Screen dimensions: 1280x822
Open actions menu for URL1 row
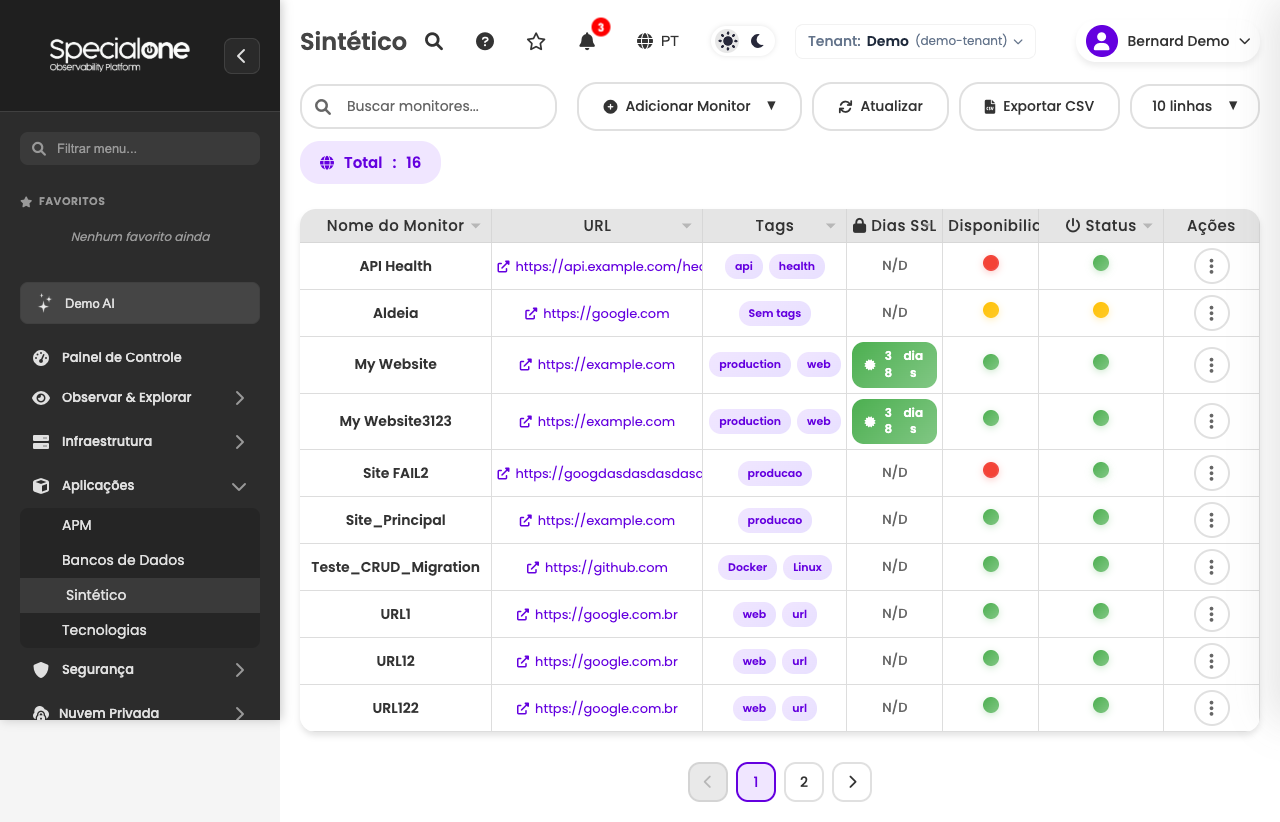pos(1211,614)
